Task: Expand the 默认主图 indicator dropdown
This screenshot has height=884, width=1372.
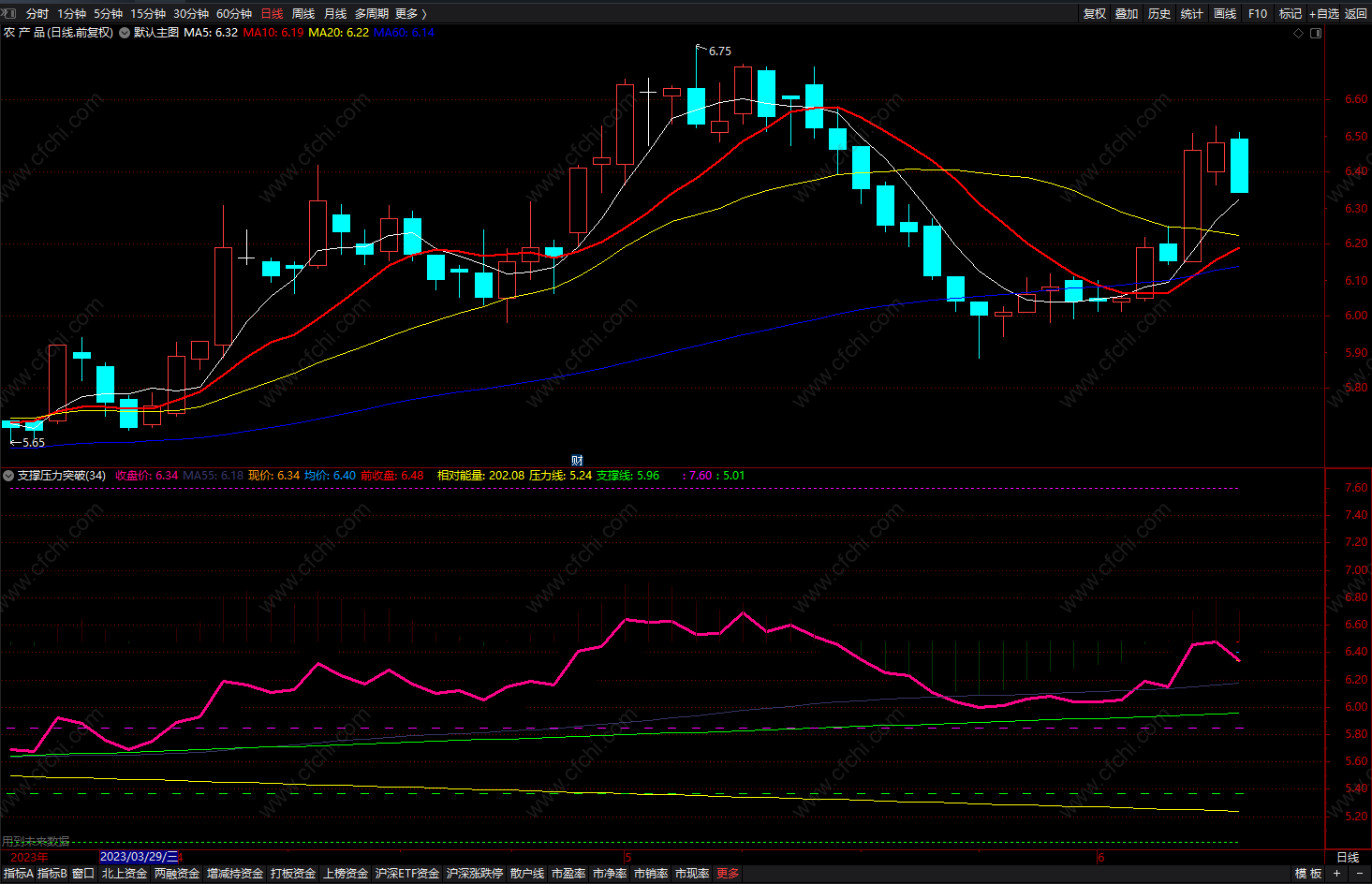Action: click(125, 33)
